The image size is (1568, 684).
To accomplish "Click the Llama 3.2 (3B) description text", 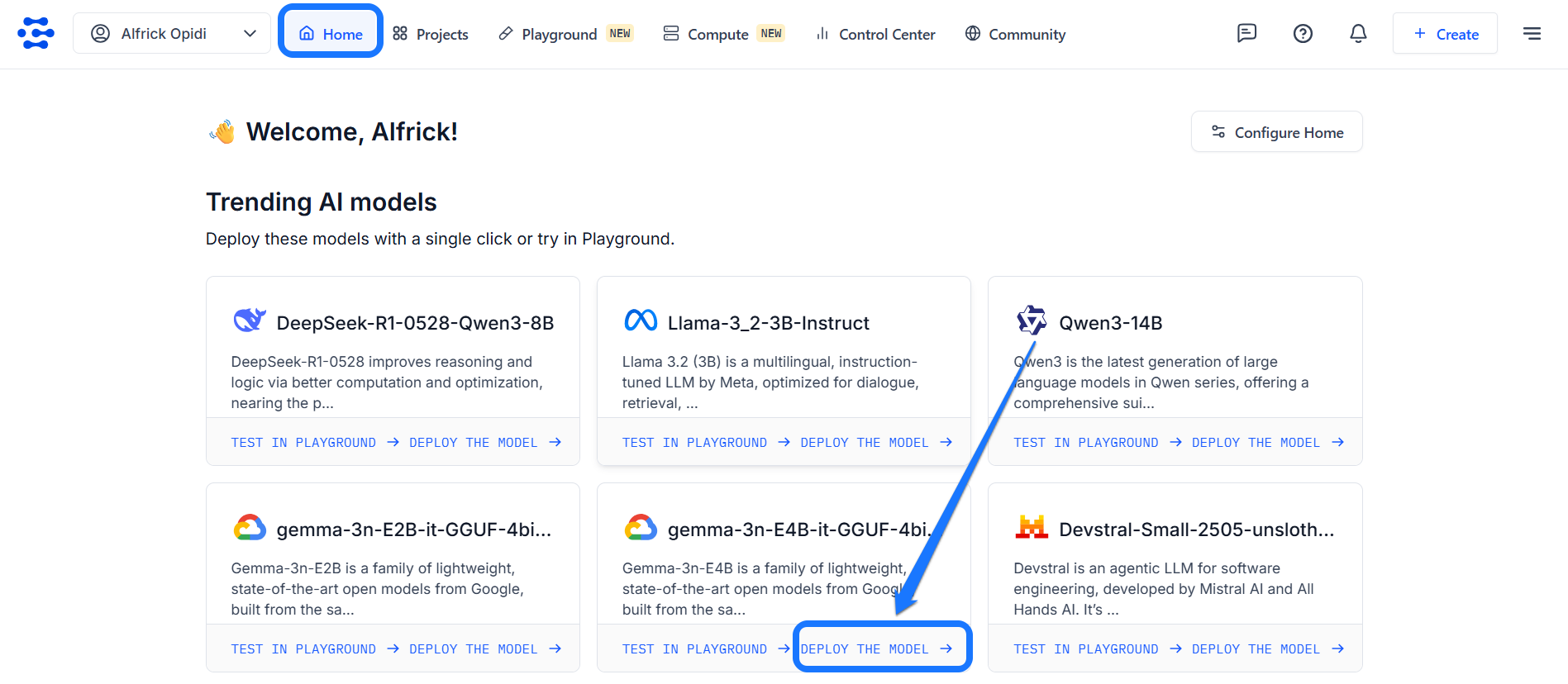I will 770,382.
